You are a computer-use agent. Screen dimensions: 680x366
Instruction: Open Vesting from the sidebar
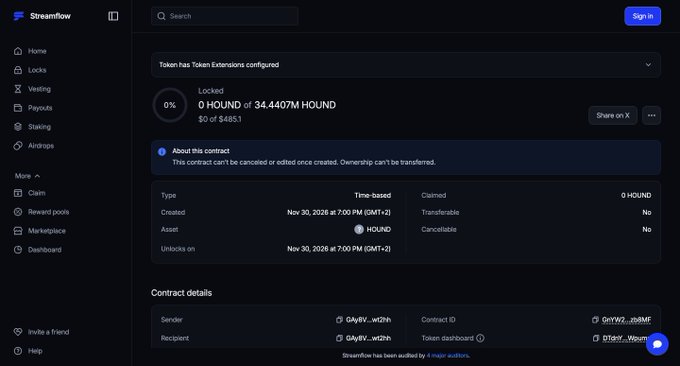pos(39,89)
